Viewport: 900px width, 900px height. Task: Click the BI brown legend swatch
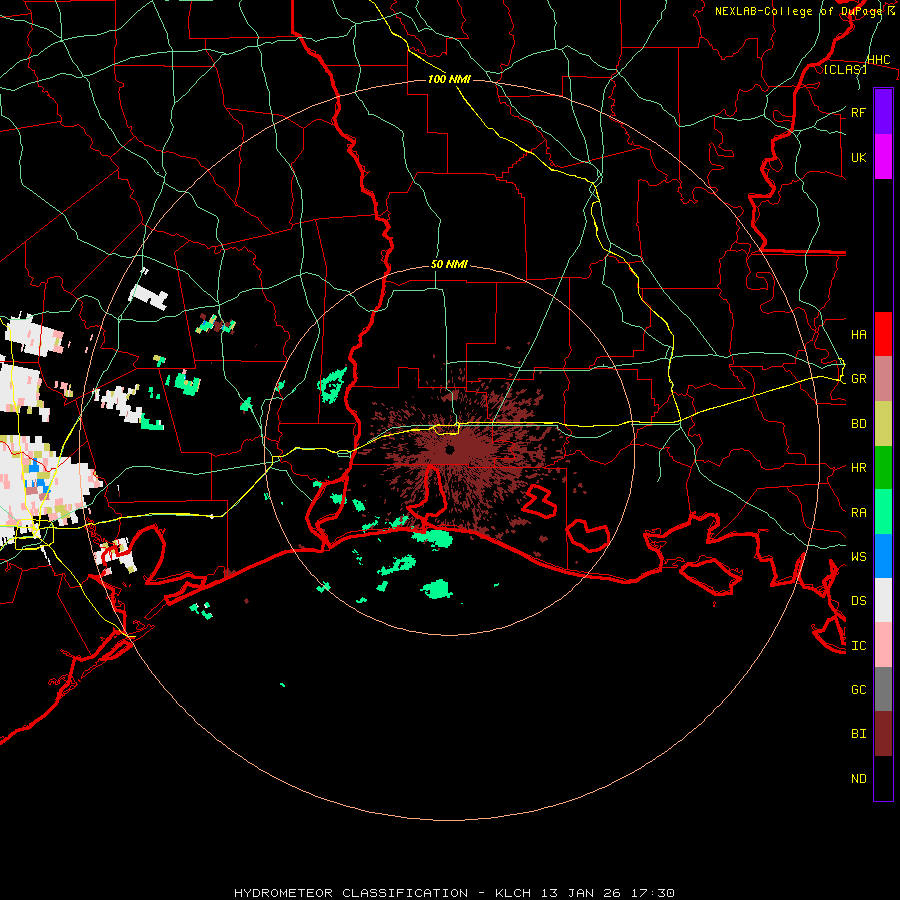pyautogui.click(x=883, y=734)
